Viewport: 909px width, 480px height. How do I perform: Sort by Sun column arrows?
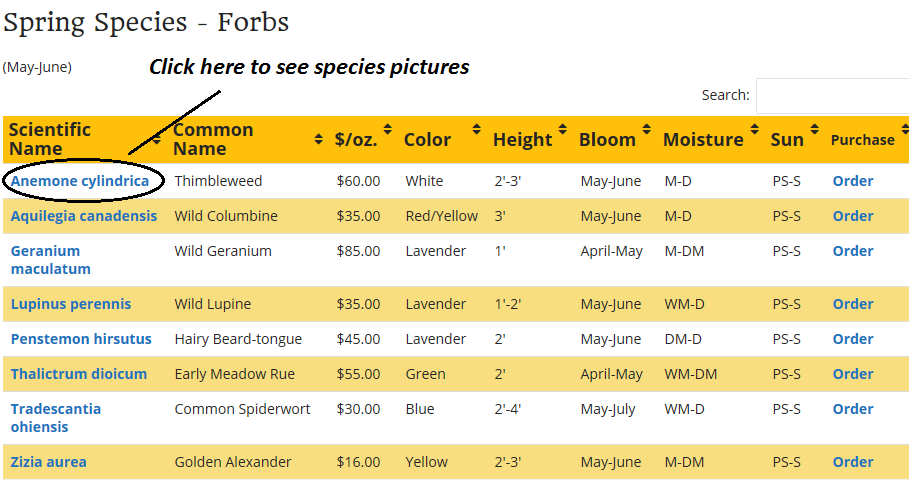815,129
